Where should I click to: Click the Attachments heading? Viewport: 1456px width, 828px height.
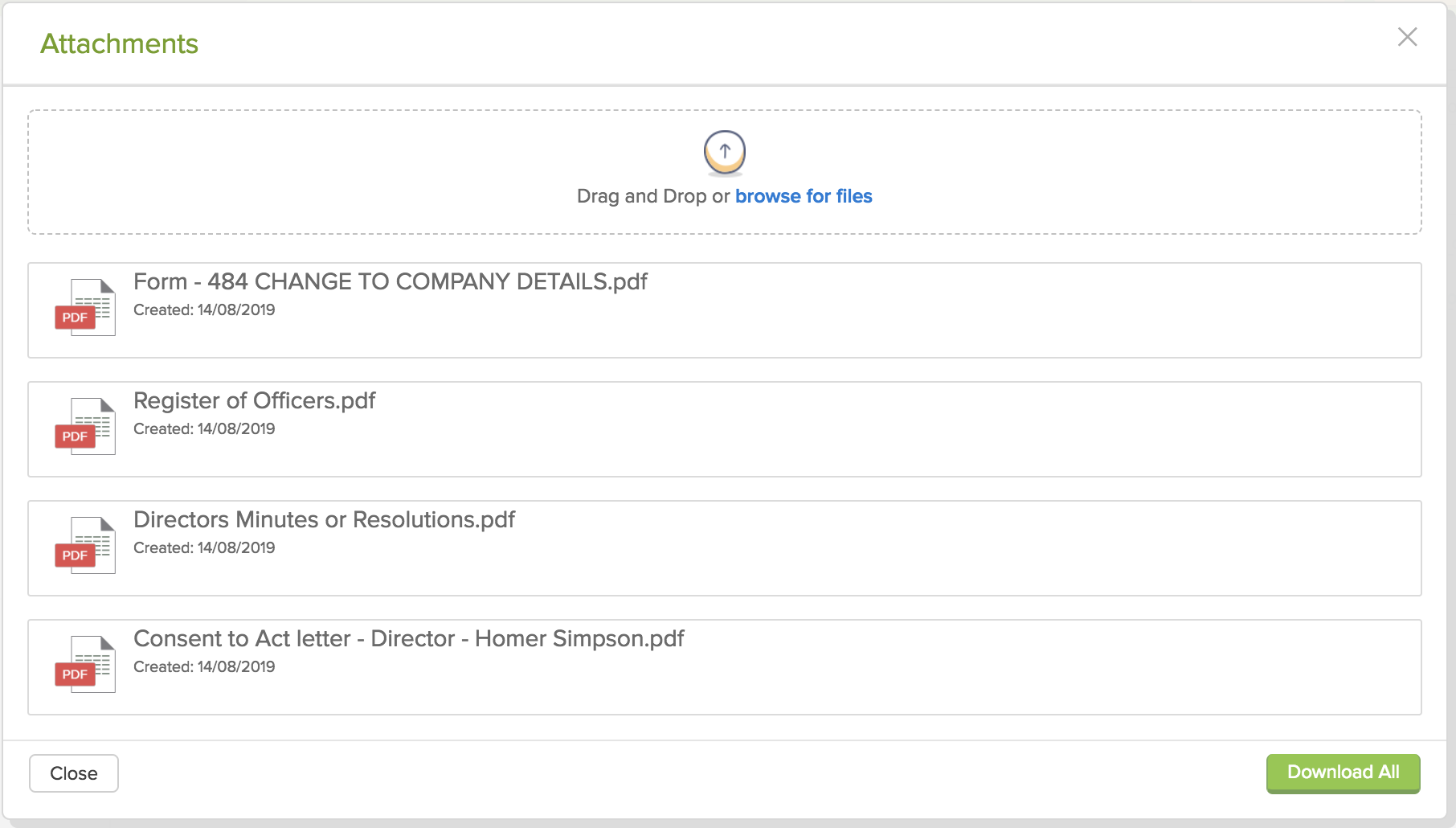click(x=120, y=43)
